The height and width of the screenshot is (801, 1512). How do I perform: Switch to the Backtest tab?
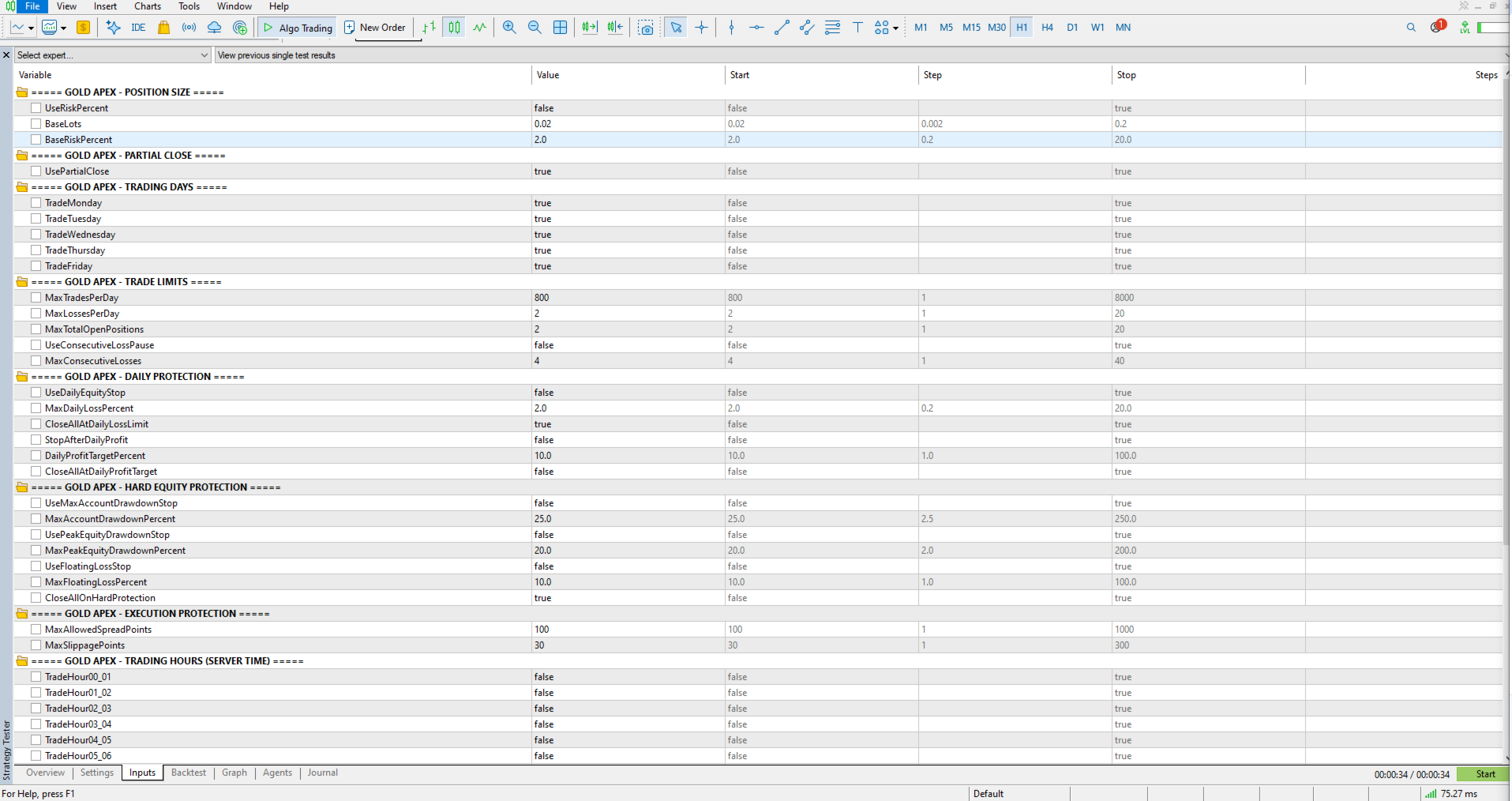point(189,773)
